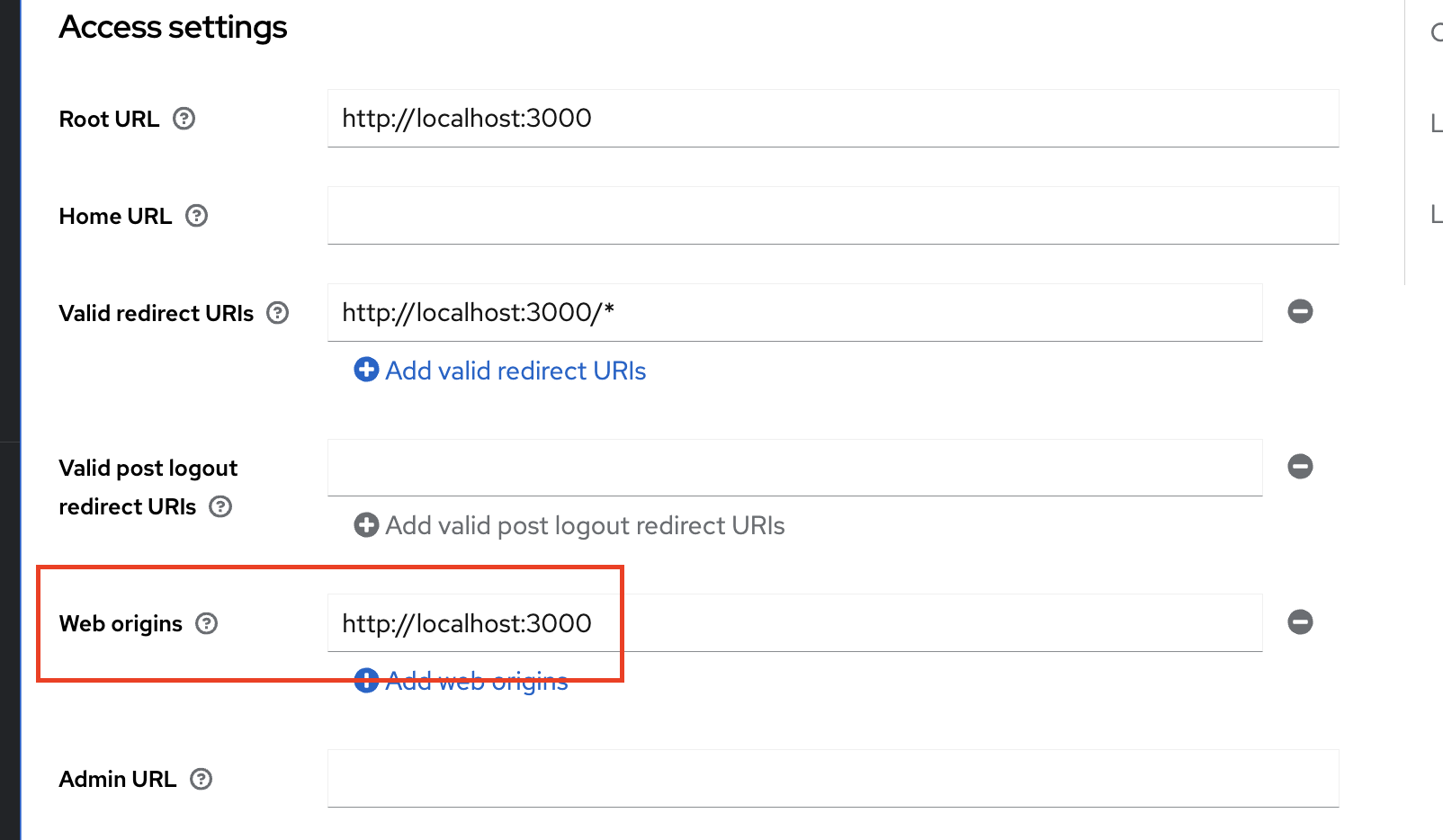Focus the empty Admin URL field
Viewport: 1443px width, 840px height.
tap(833, 778)
